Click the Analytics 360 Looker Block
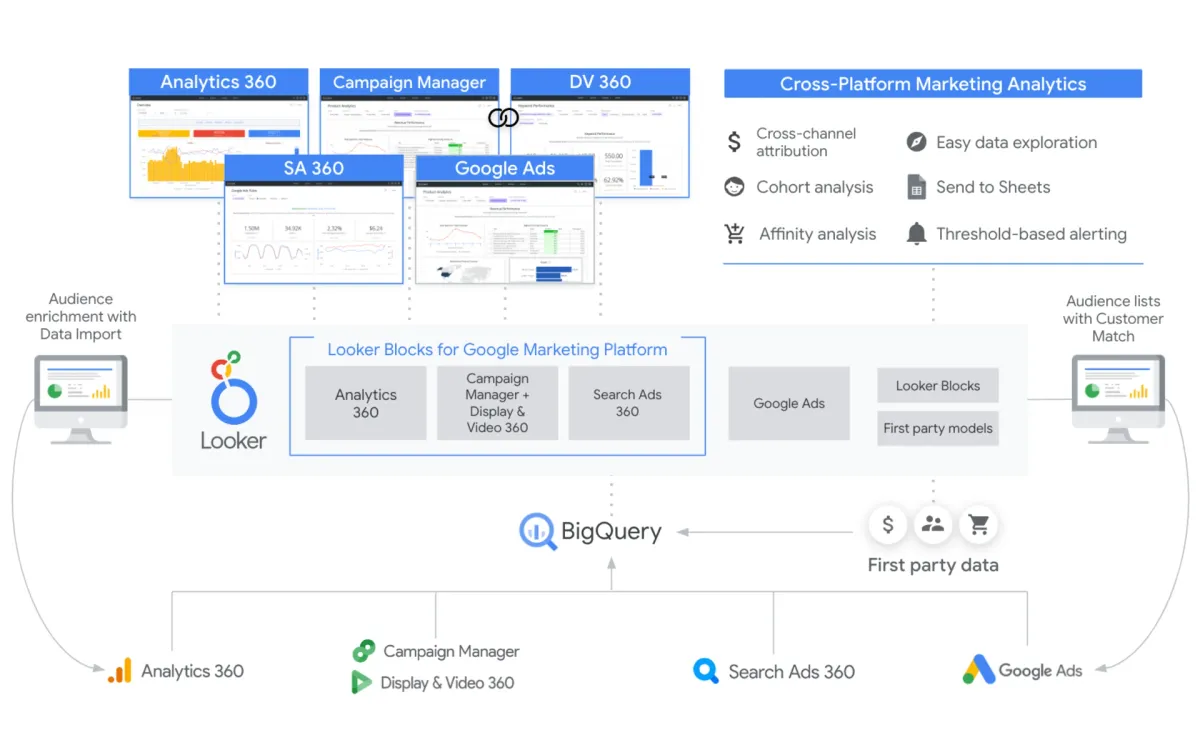The height and width of the screenshot is (750, 1200). (365, 403)
